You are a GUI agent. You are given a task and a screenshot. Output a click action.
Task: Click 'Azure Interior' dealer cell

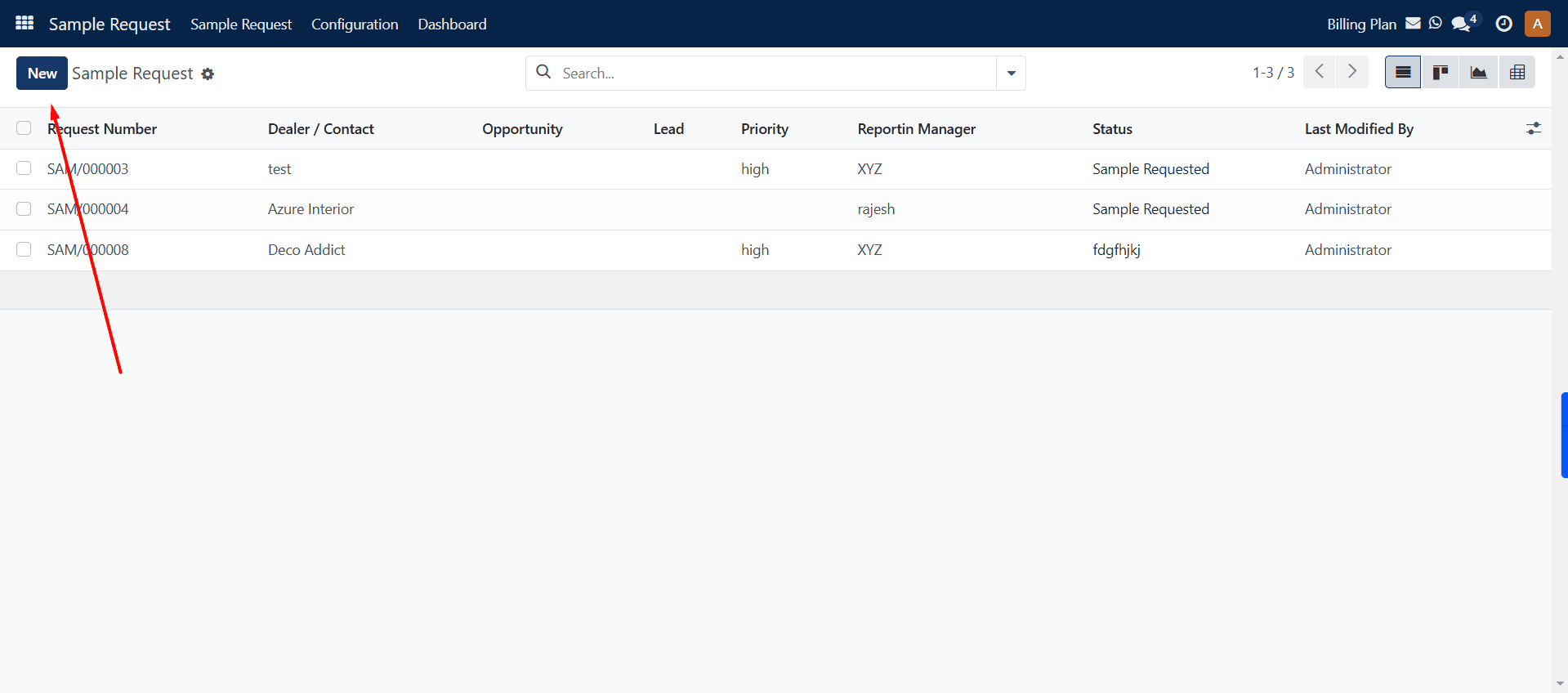[x=310, y=208]
